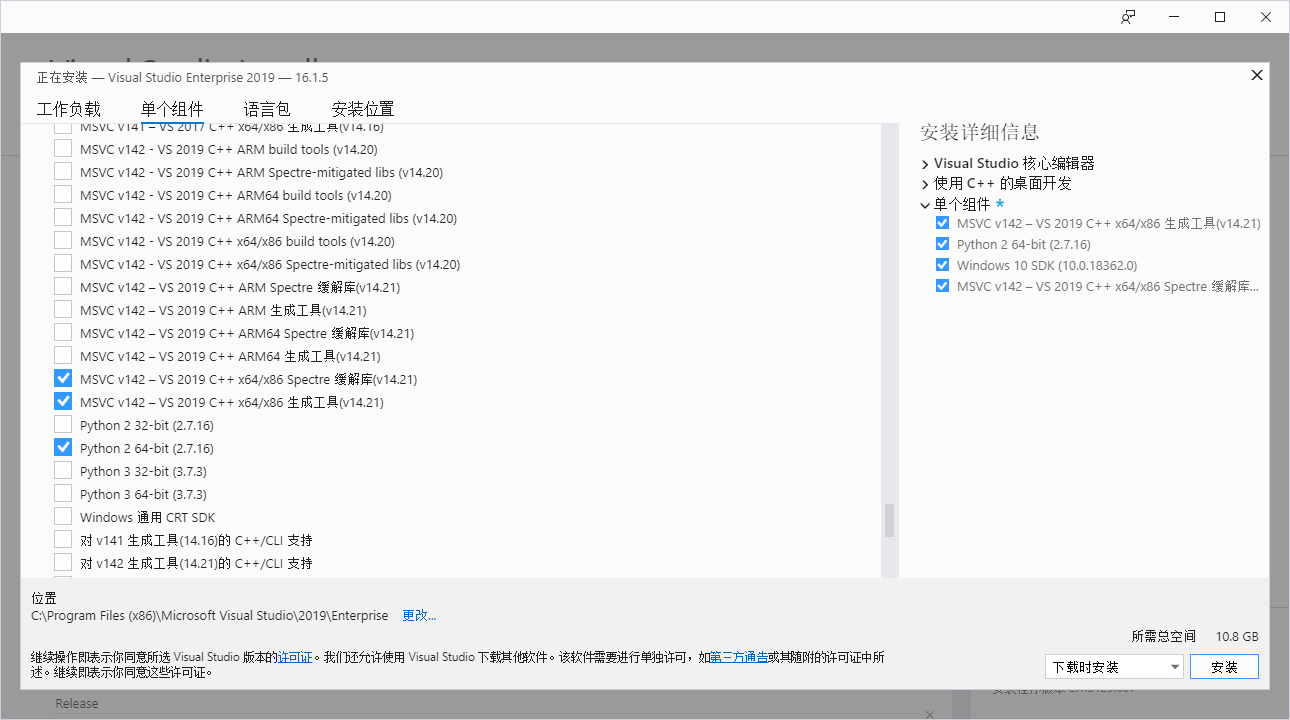1290x720 pixels.
Task: Click the Python 3 64-bit (3.7.3) label
Action: pos(143,494)
